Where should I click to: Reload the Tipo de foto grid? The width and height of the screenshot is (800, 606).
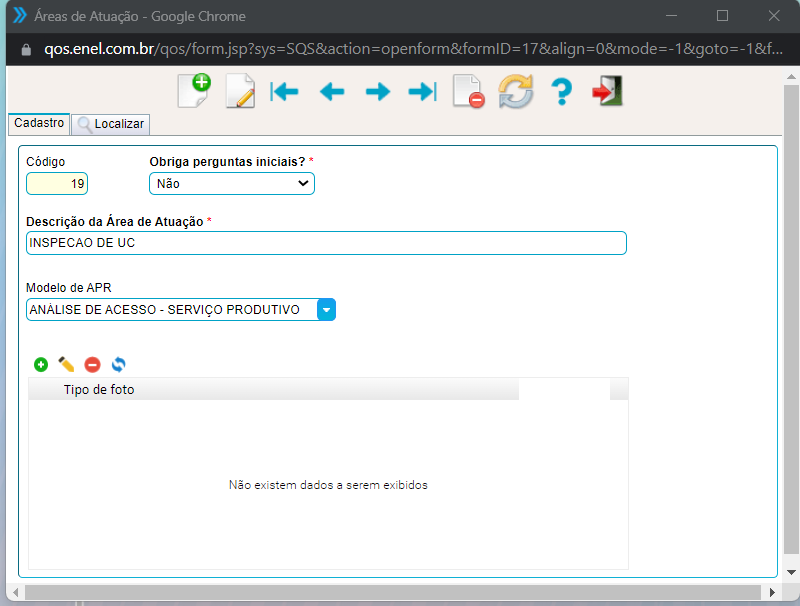118,365
